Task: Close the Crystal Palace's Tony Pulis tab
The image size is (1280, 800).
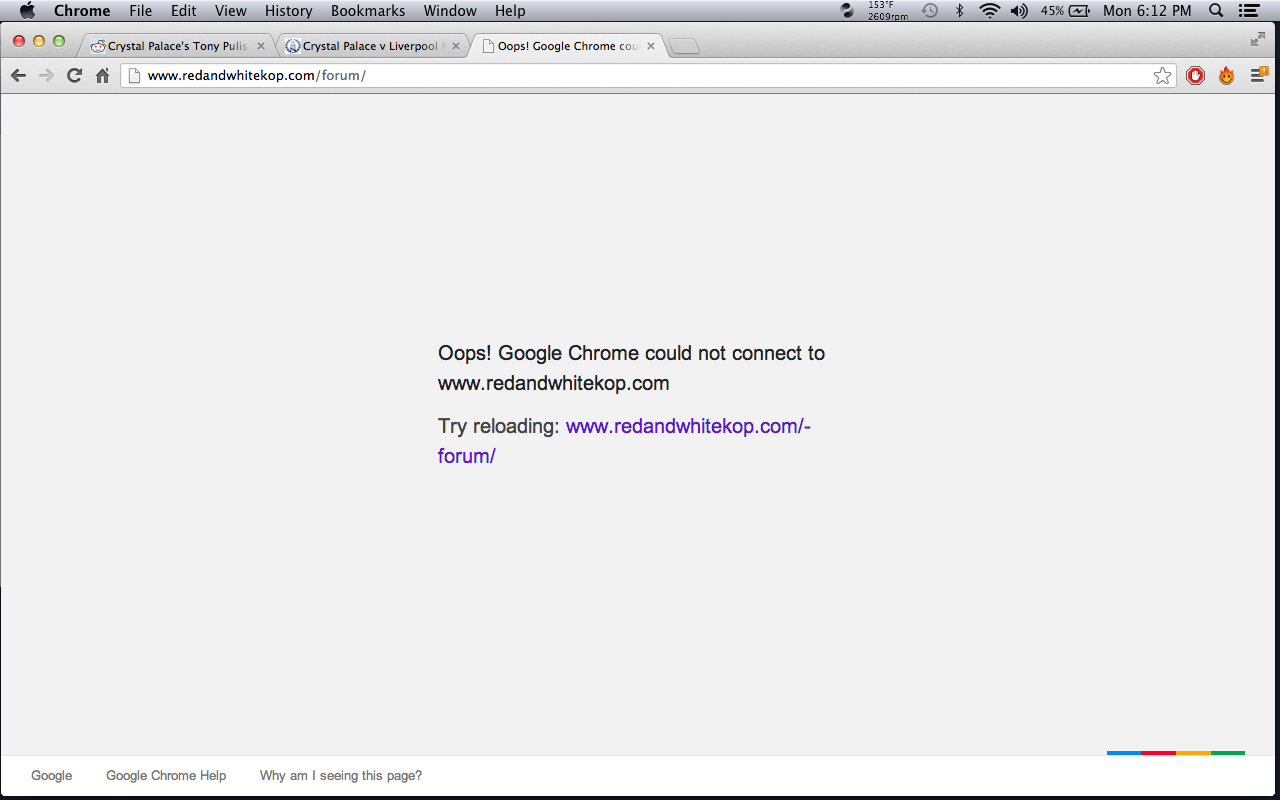Action: click(261, 46)
